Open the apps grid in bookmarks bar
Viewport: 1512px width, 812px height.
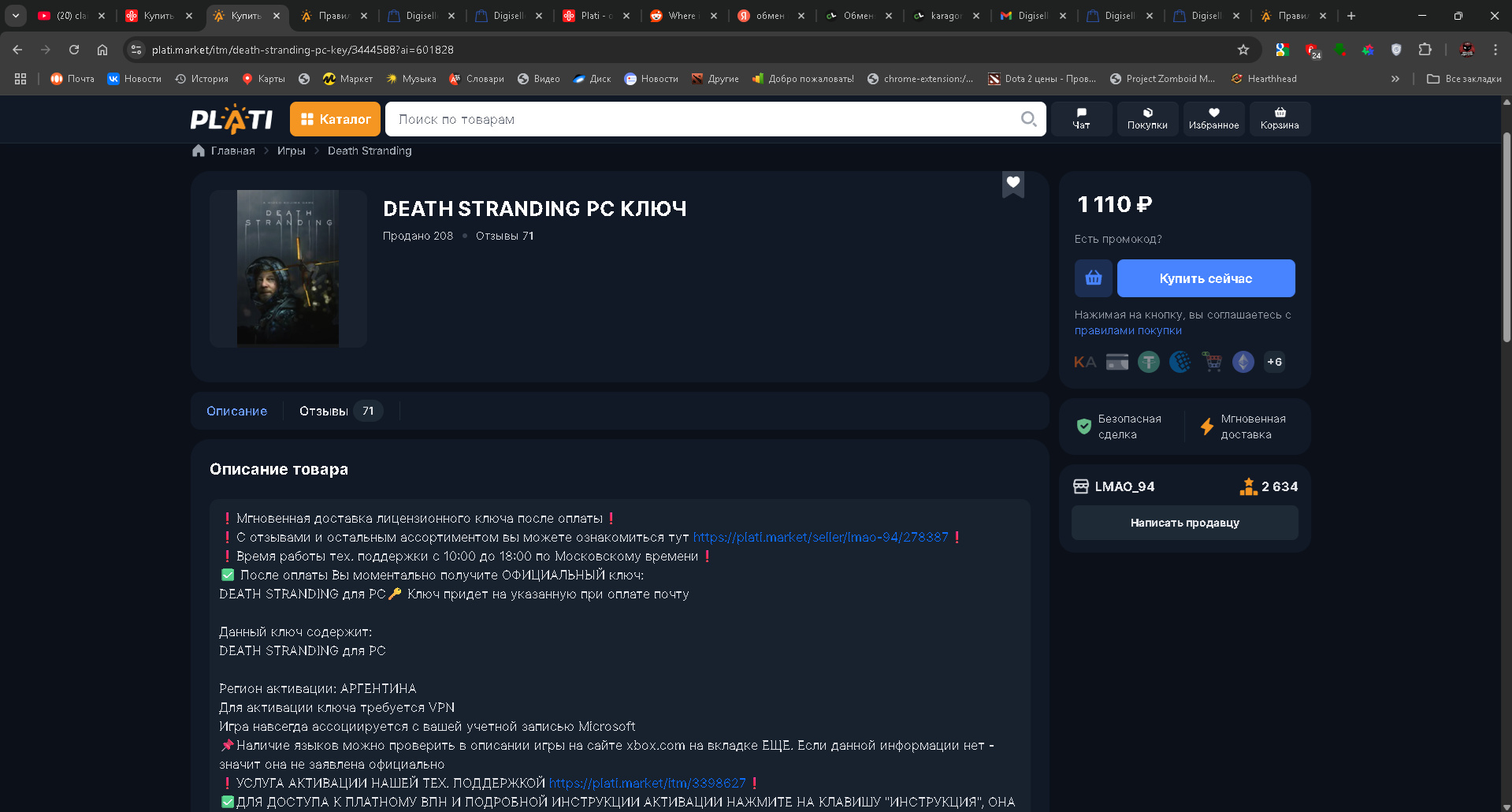click(x=20, y=79)
